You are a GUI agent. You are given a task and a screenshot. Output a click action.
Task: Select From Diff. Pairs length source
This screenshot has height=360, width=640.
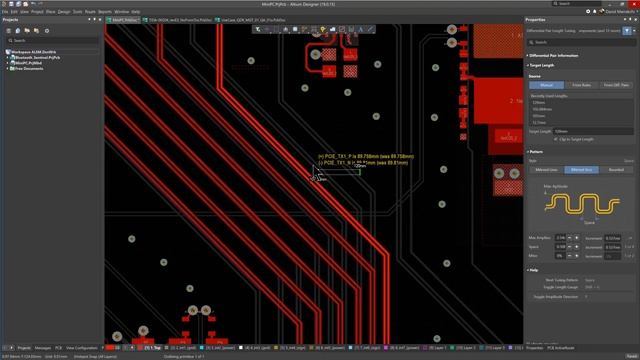click(616, 85)
